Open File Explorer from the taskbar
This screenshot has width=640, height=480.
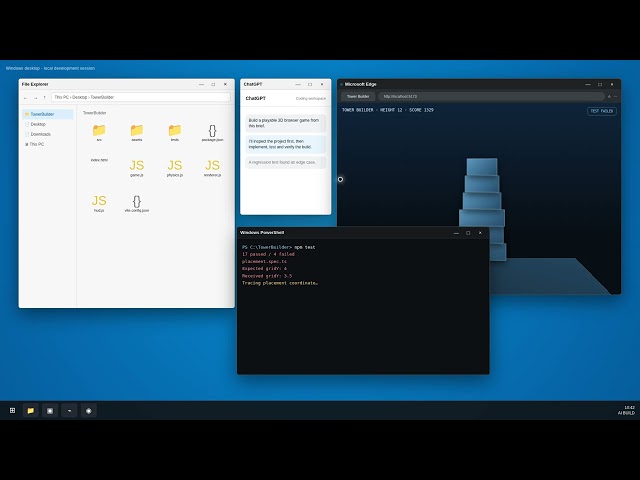31,411
